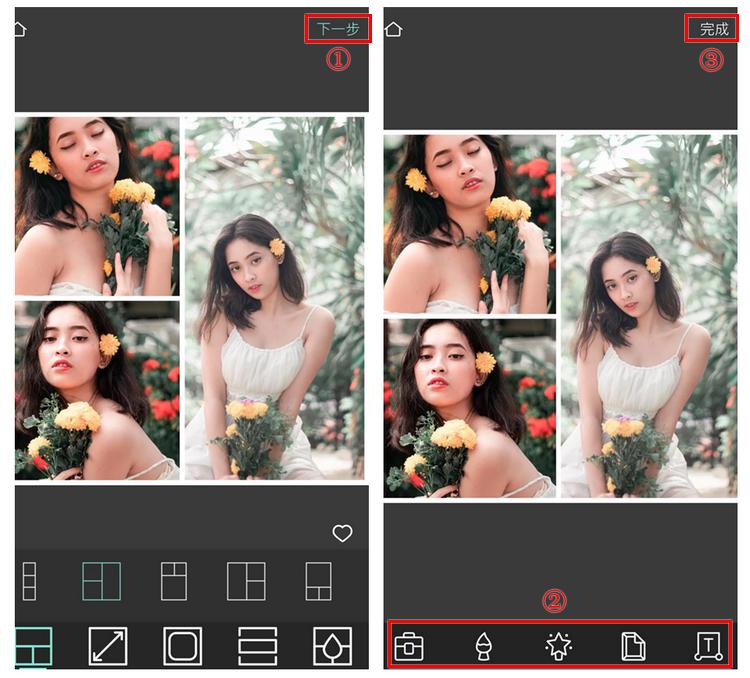Screen dimensions: 750x678
Task: Choose the partially visible narrow stacked layout
Action: click(29, 581)
